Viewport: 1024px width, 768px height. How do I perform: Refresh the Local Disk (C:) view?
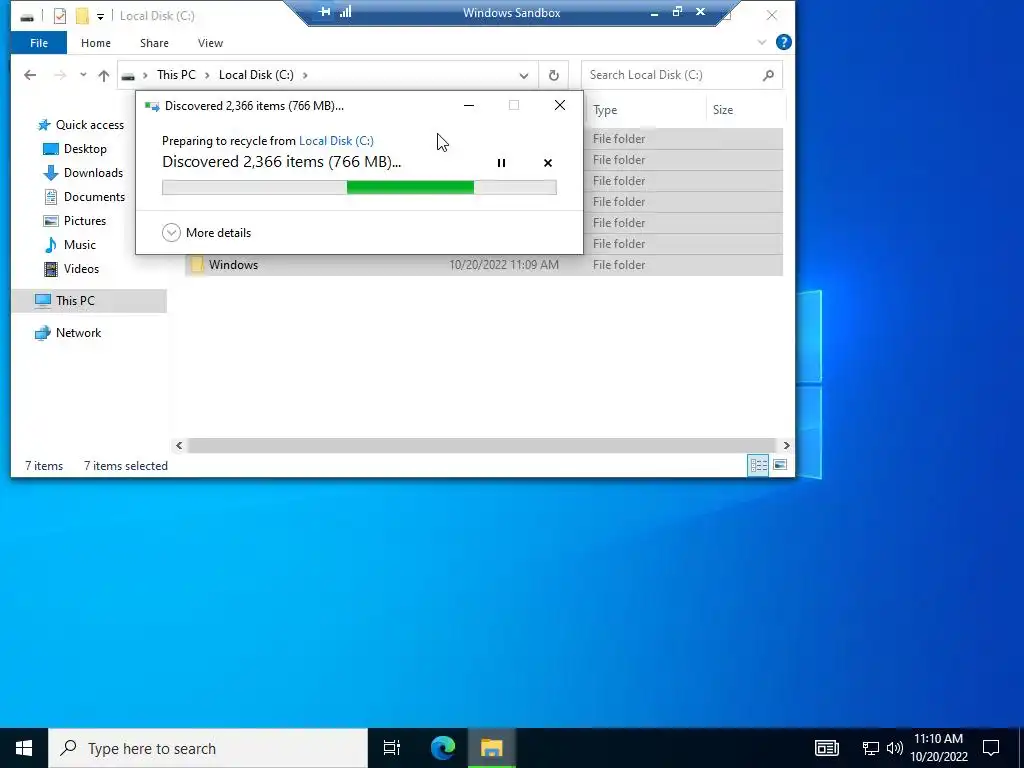click(x=554, y=75)
